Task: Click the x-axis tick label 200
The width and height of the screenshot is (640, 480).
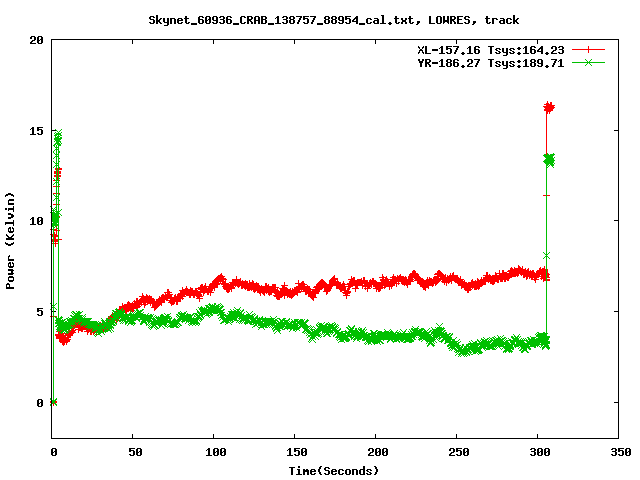Action: point(378,452)
